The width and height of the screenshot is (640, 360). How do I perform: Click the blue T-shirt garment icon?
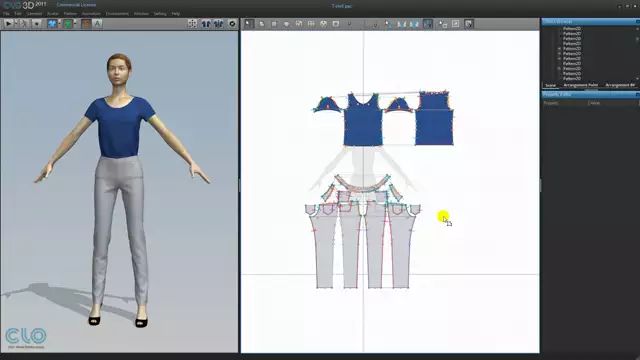52,24
